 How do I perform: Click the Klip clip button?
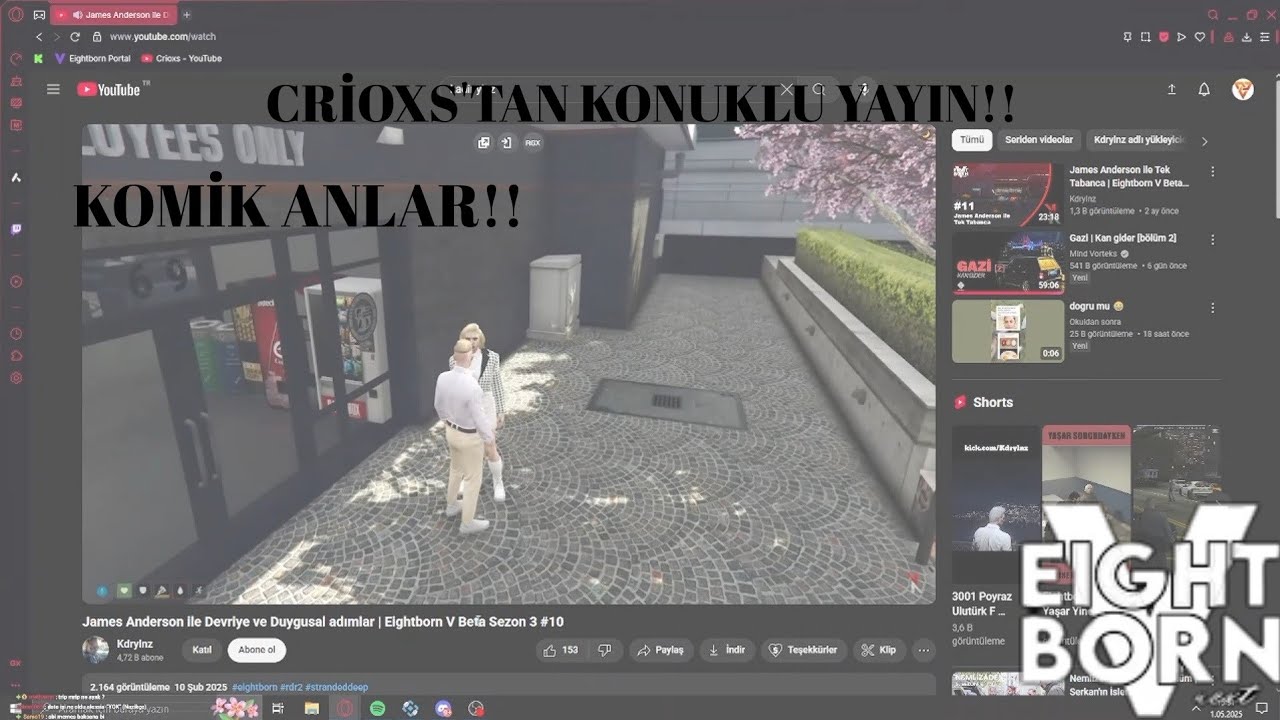pos(878,650)
